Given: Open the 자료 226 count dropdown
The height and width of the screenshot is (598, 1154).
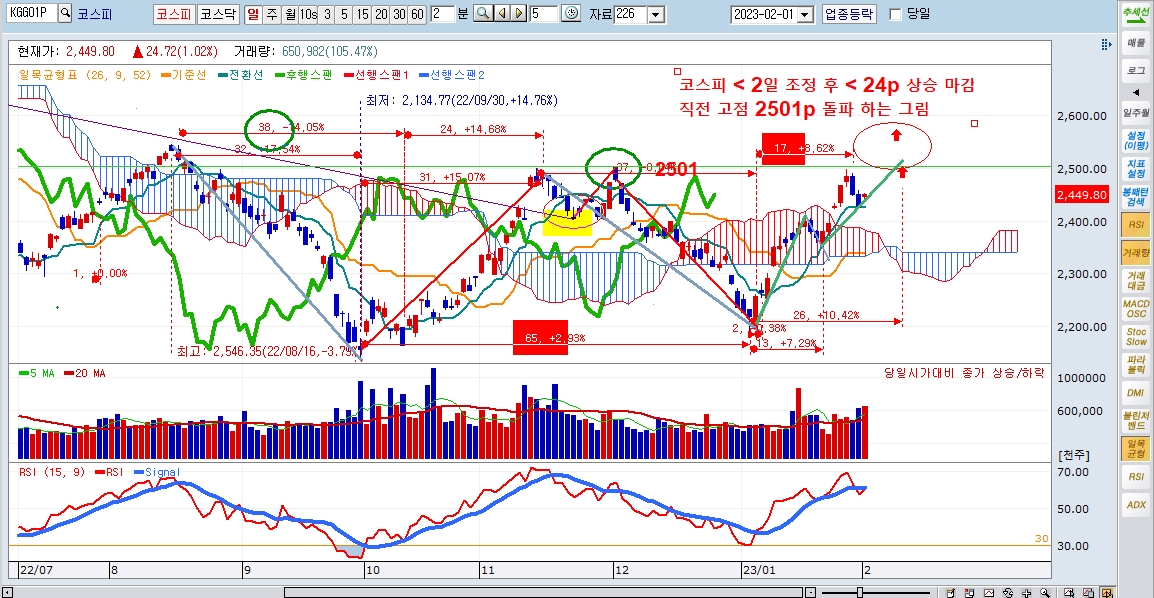Looking at the screenshot, I should (656, 14).
